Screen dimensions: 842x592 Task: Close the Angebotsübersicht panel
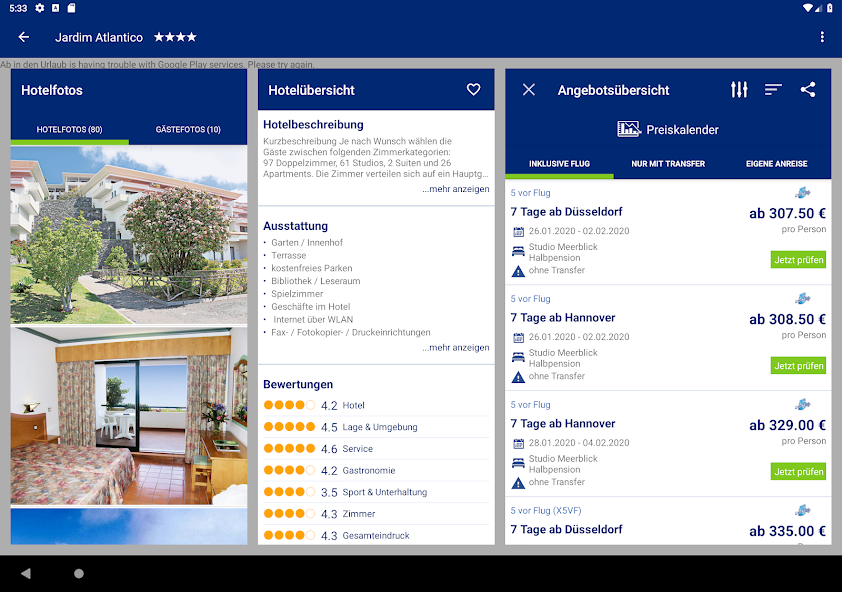[x=529, y=90]
